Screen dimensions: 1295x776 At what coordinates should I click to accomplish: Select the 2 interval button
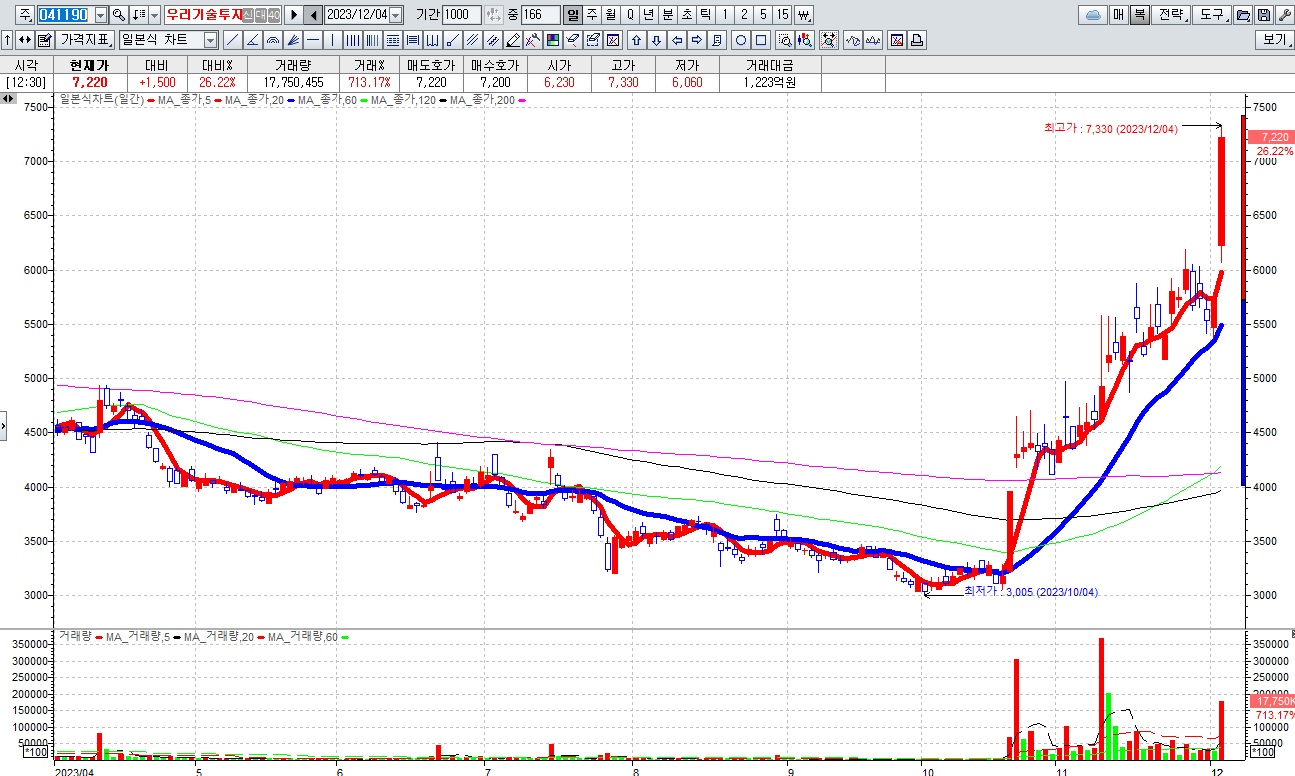[743, 15]
